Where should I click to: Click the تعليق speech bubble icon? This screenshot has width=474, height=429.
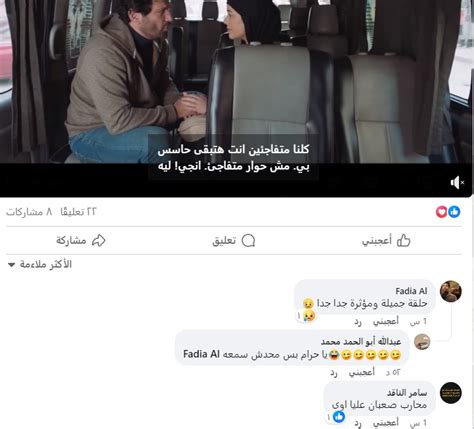coord(248,240)
